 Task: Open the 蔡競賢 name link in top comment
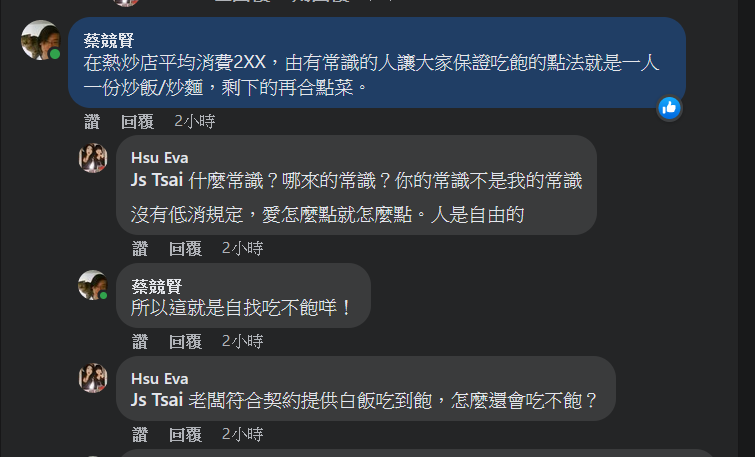[x=109, y=40]
